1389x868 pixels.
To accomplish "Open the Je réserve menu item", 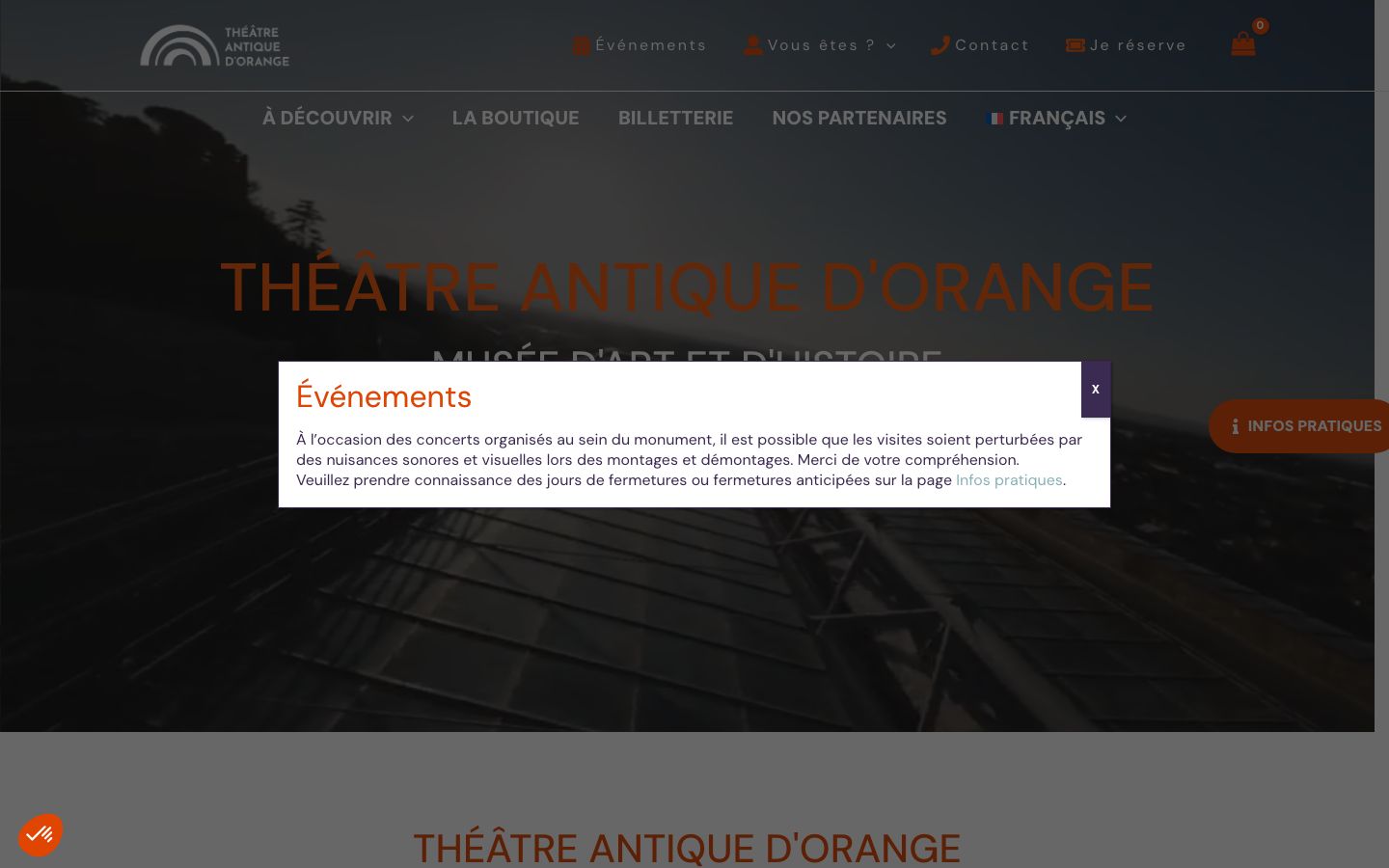I will [1138, 45].
